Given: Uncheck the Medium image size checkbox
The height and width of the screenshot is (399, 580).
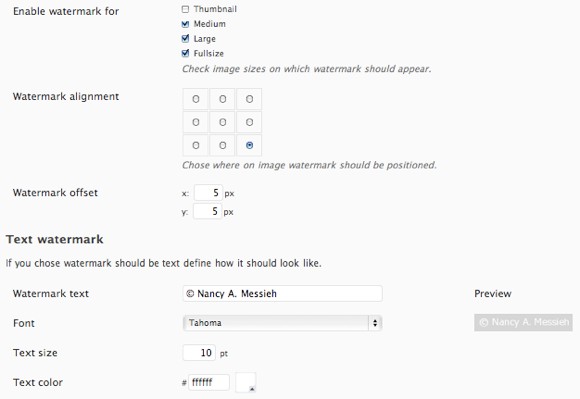Looking at the screenshot, I should [x=185, y=24].
